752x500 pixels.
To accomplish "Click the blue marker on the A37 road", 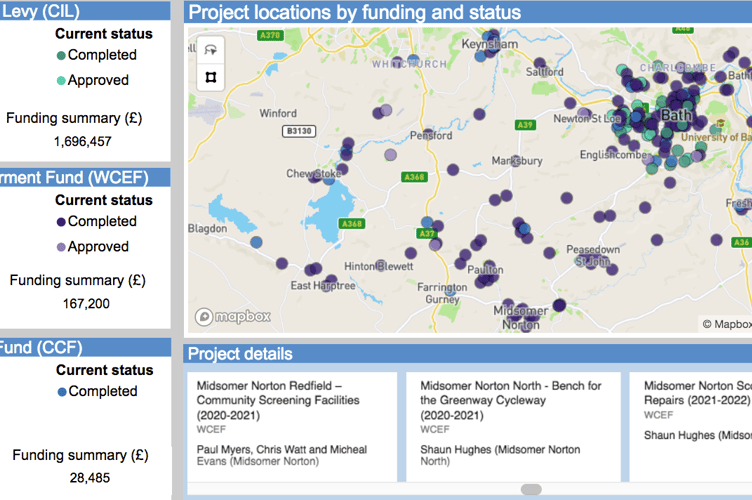I will tap(427, 222).
